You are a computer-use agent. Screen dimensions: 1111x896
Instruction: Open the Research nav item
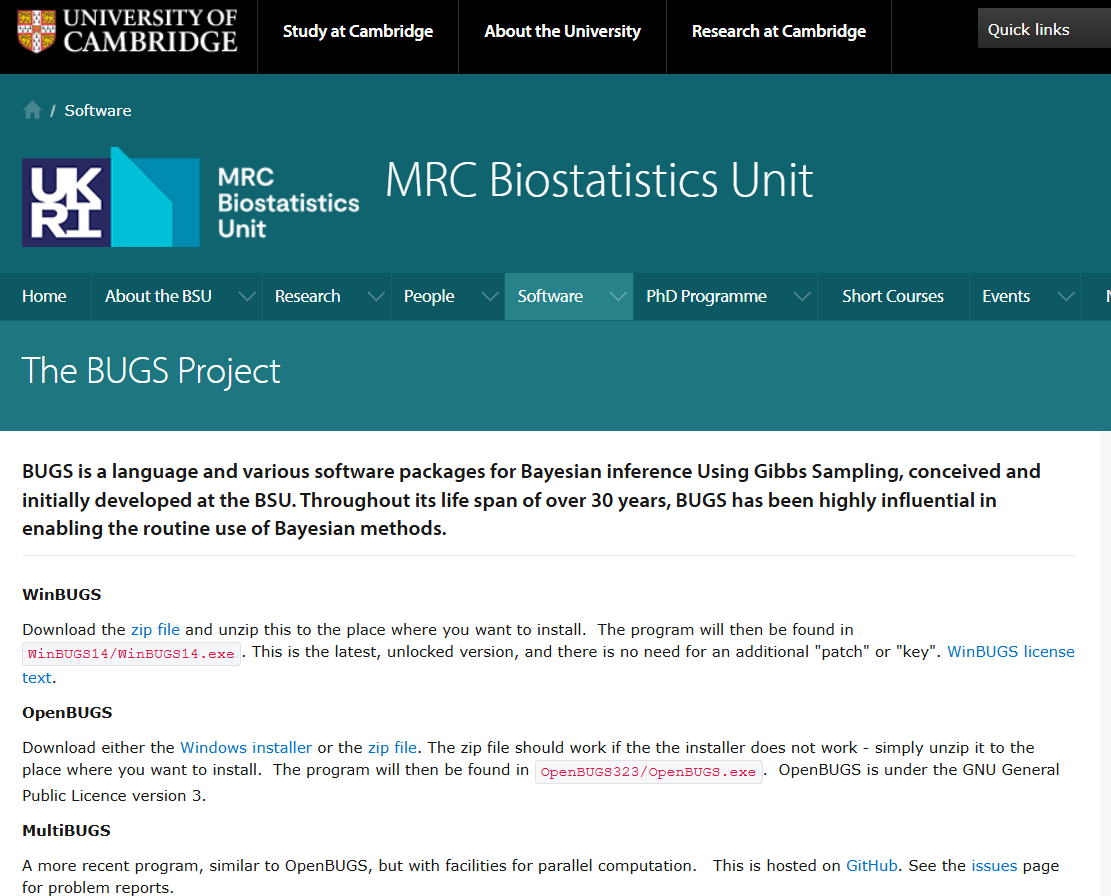click(x=308, y=296)
